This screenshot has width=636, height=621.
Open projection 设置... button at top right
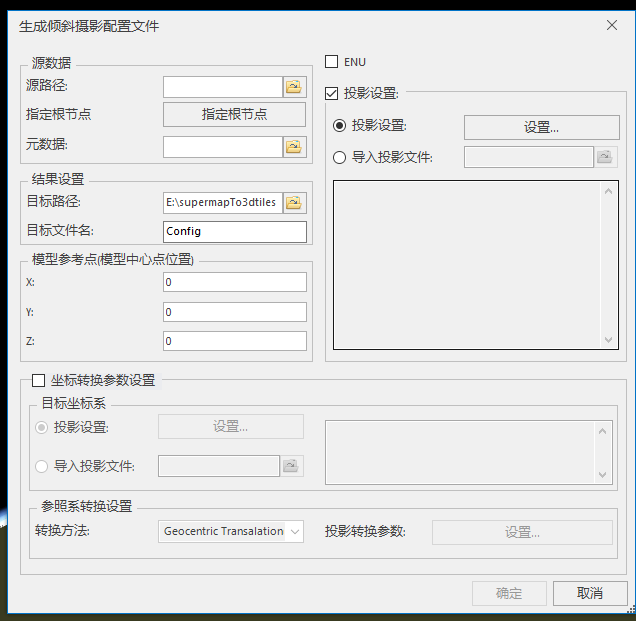click(x=541, y=127)
